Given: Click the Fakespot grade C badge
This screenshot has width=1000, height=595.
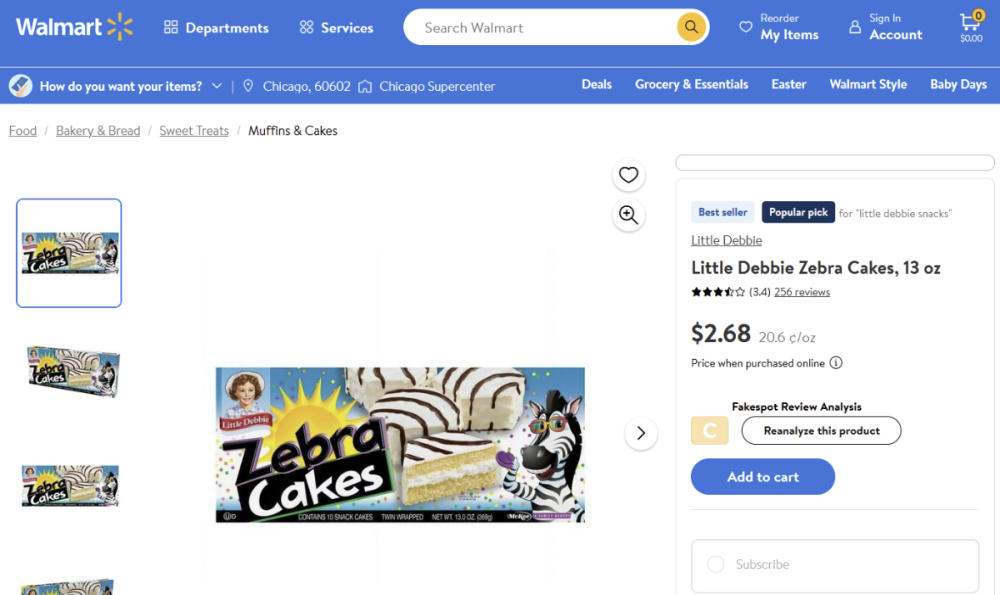Looking at the screenshot, I should click(x=710, y=431).
